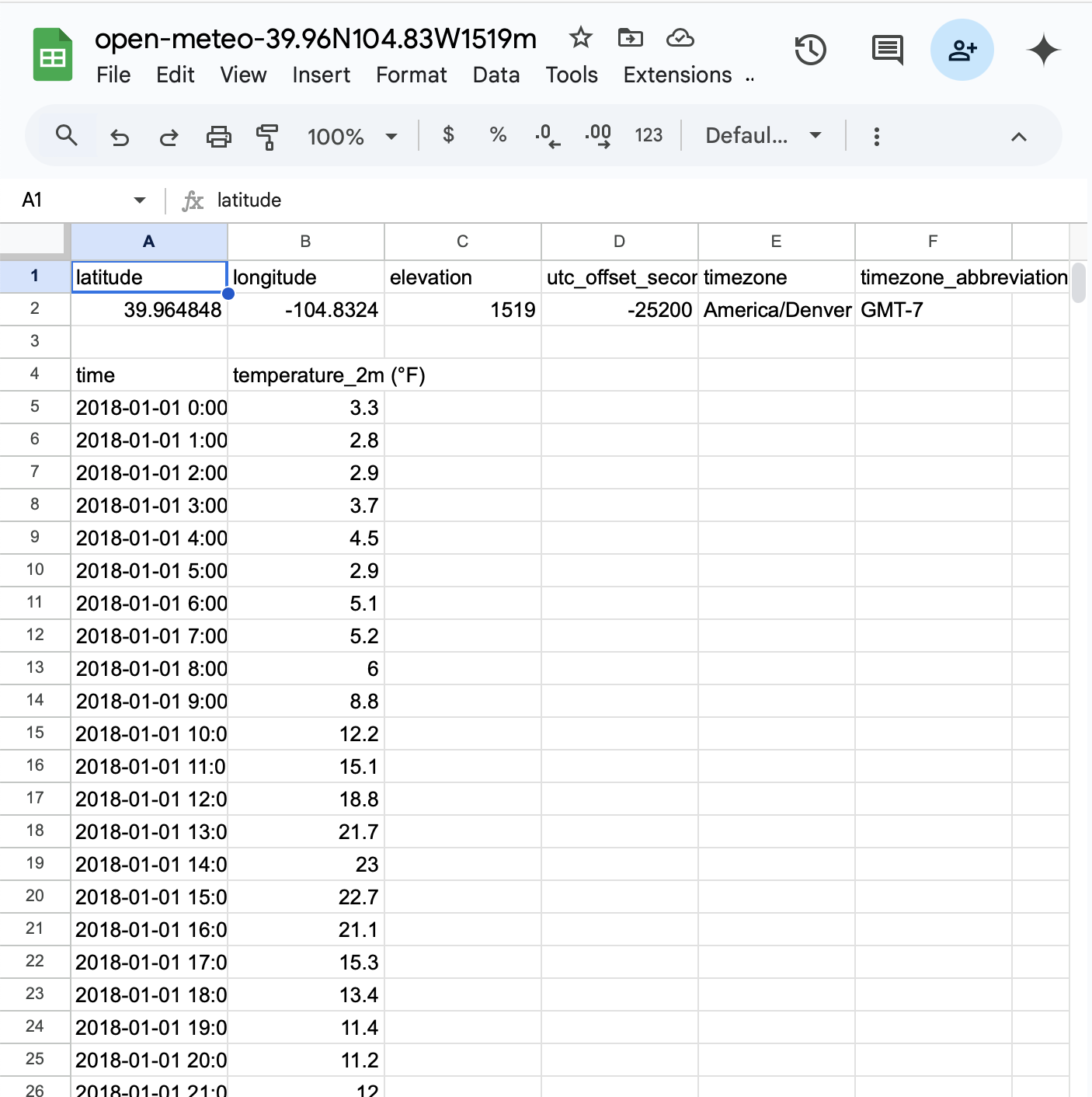Check cloud save status icon
Viewport: 1092px width, 1097px height.
680,37
